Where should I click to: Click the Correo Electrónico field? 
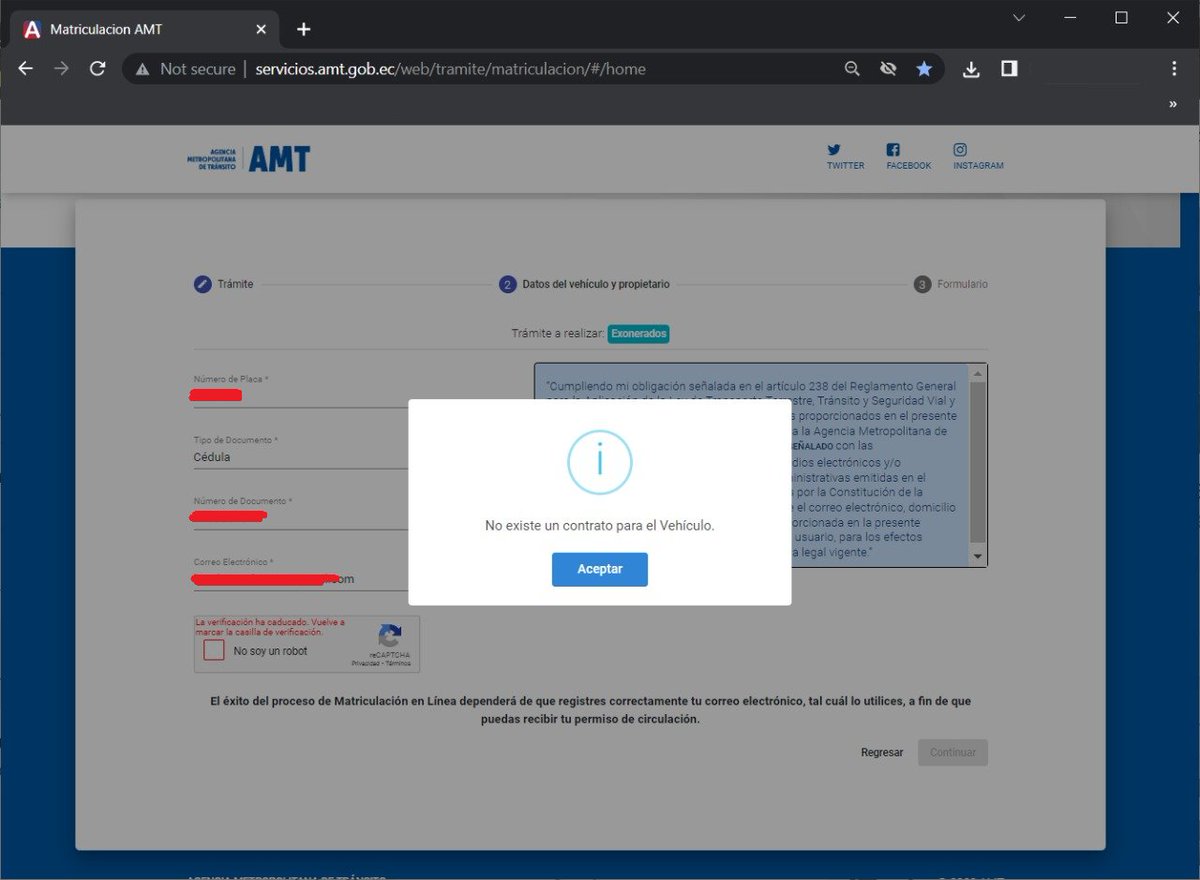click(x=301, y=579)
